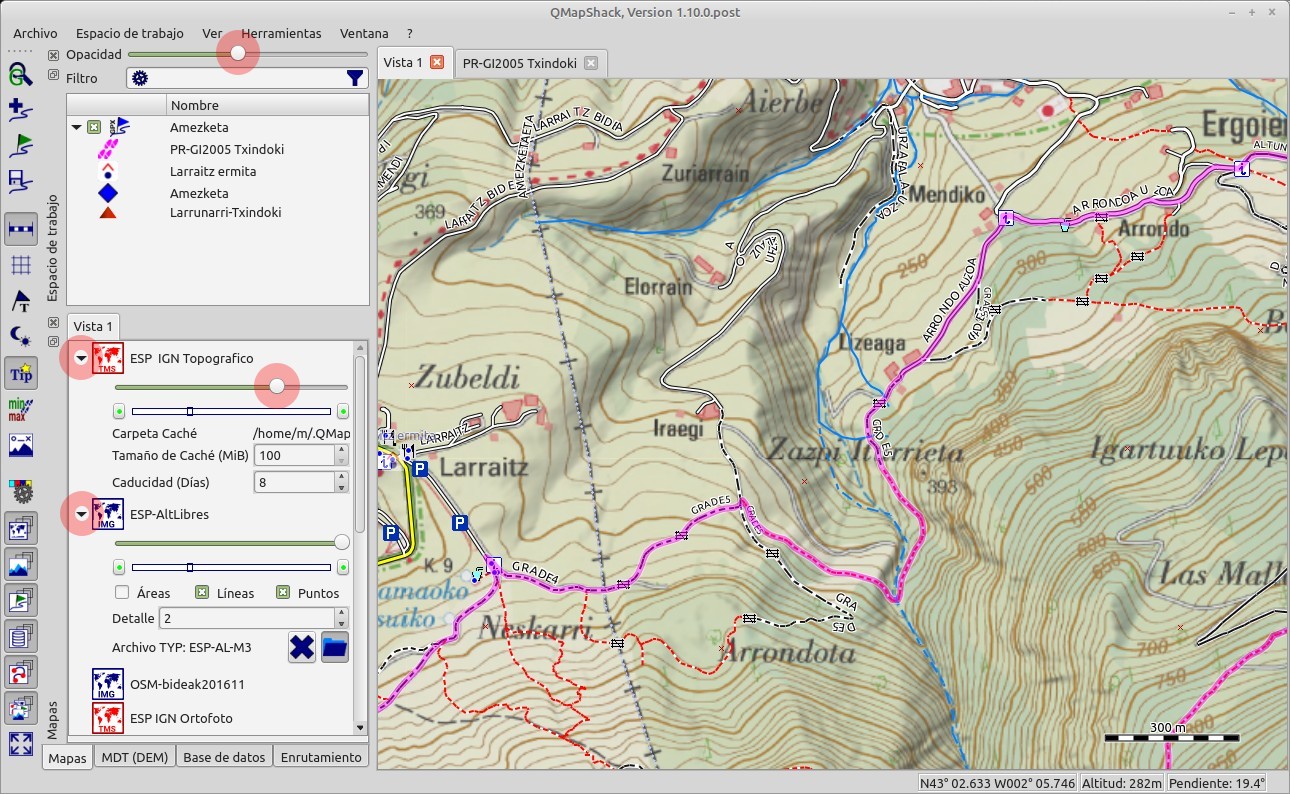Toggle the scale bar icon
This screenshot has width=1290, height=794.
(x=21, y=229)
